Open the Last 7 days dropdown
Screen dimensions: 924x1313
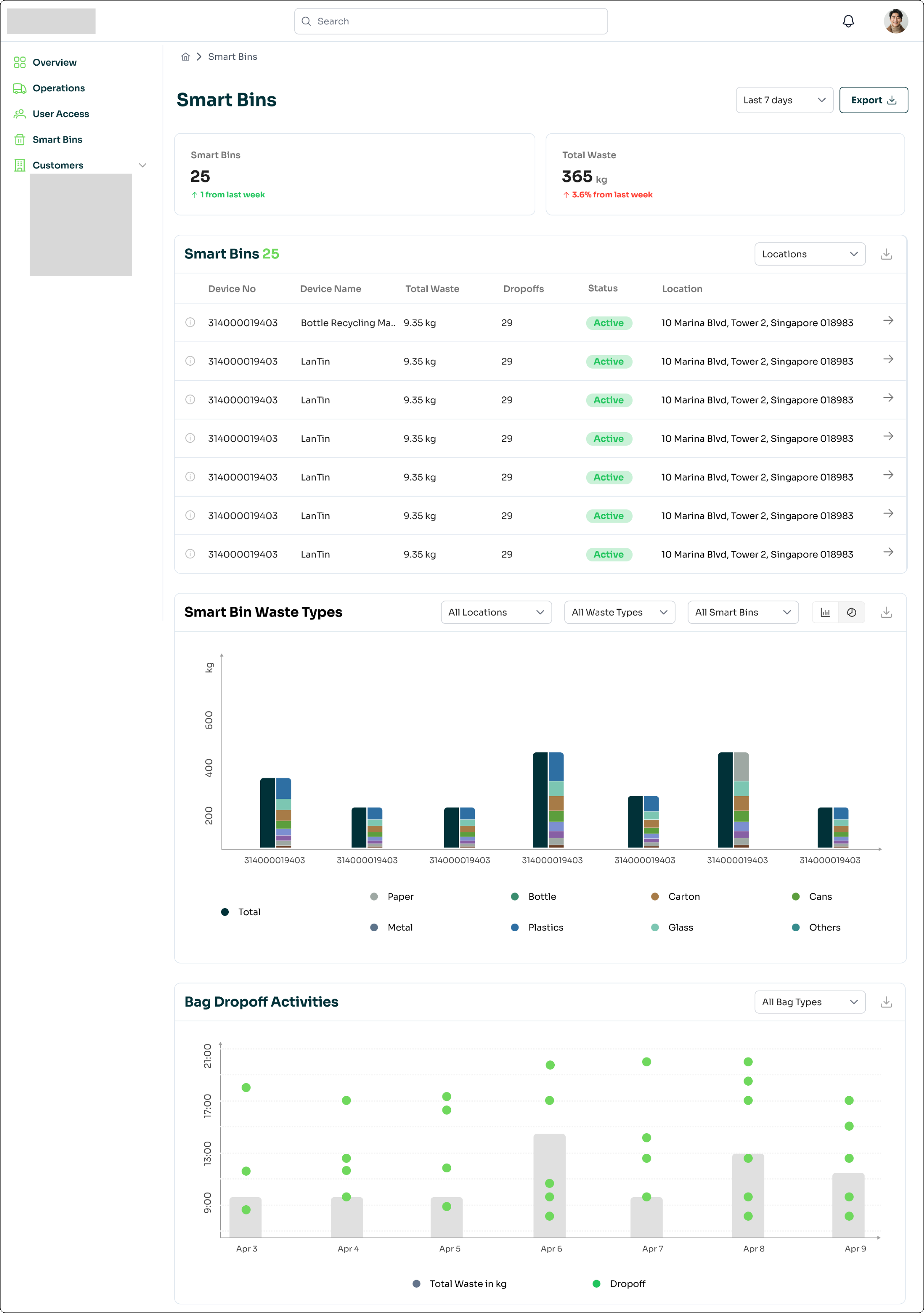coord(784,100)
